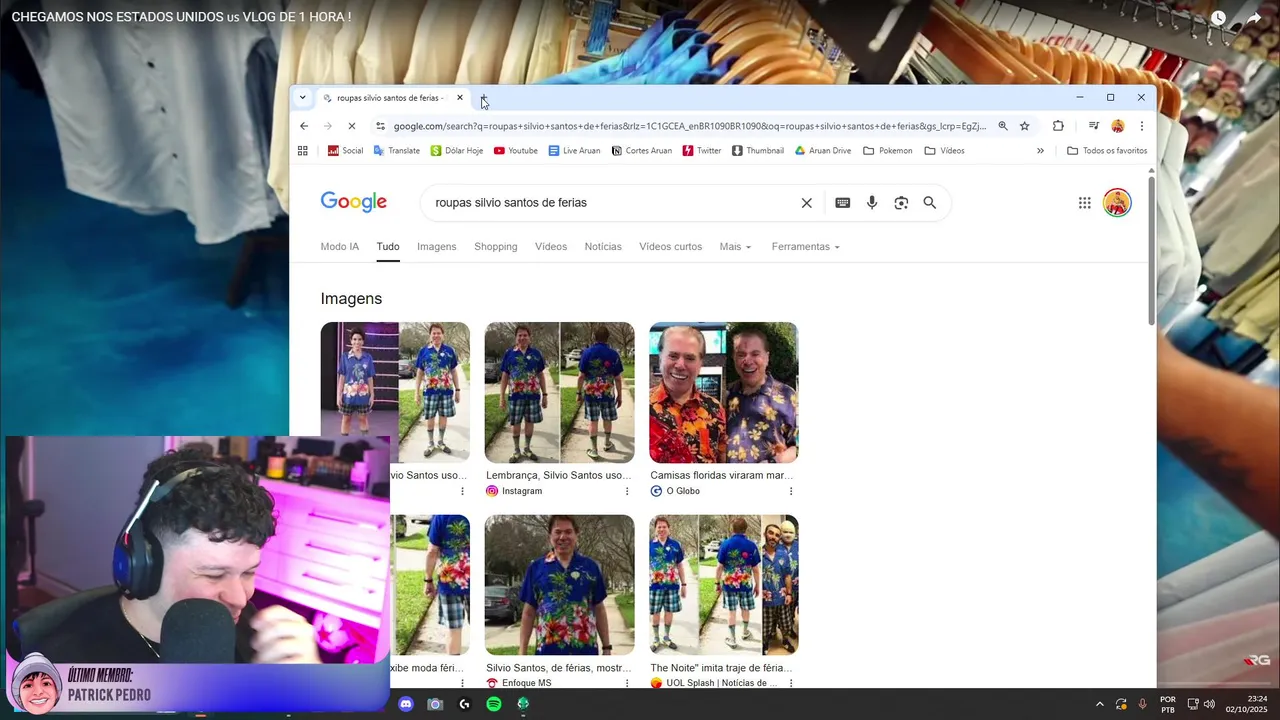Open a new Chrome tab
This screenshot has height=720, width=1280.
(x=484, y=98)
